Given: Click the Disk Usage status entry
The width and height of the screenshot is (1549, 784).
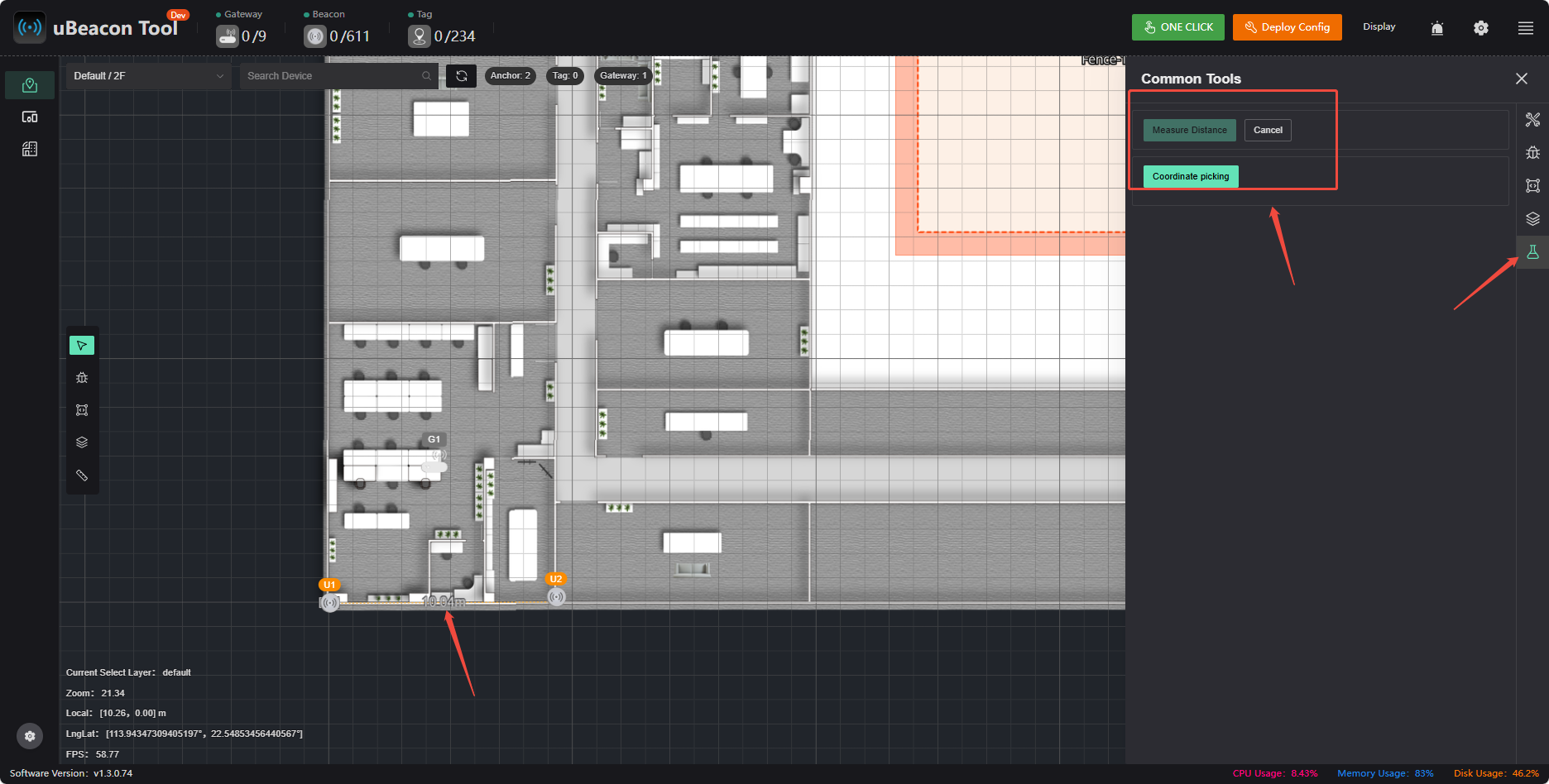Looking at the screenshot, I should (x=1496, y=773).
